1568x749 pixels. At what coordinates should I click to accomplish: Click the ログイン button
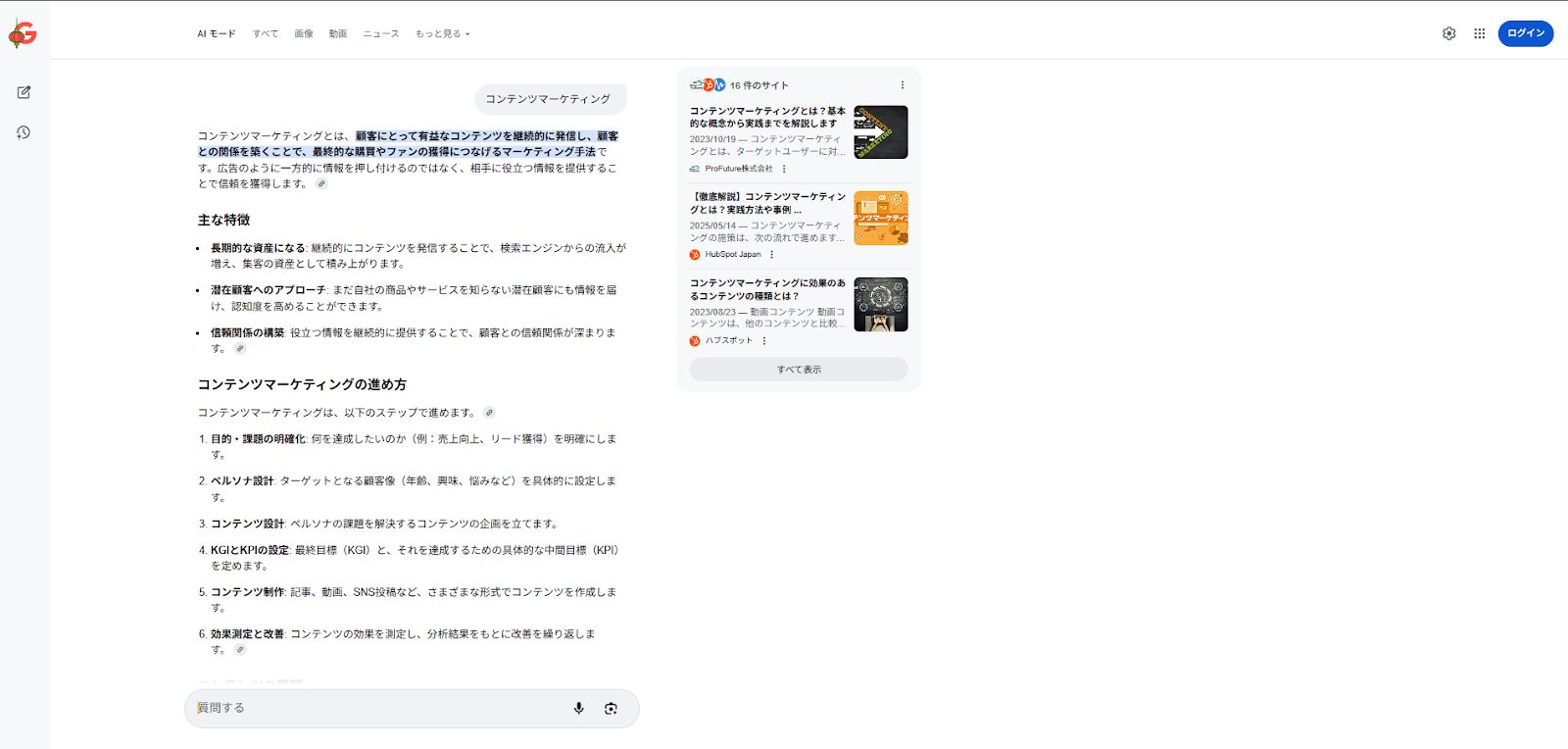(1525, 33)
